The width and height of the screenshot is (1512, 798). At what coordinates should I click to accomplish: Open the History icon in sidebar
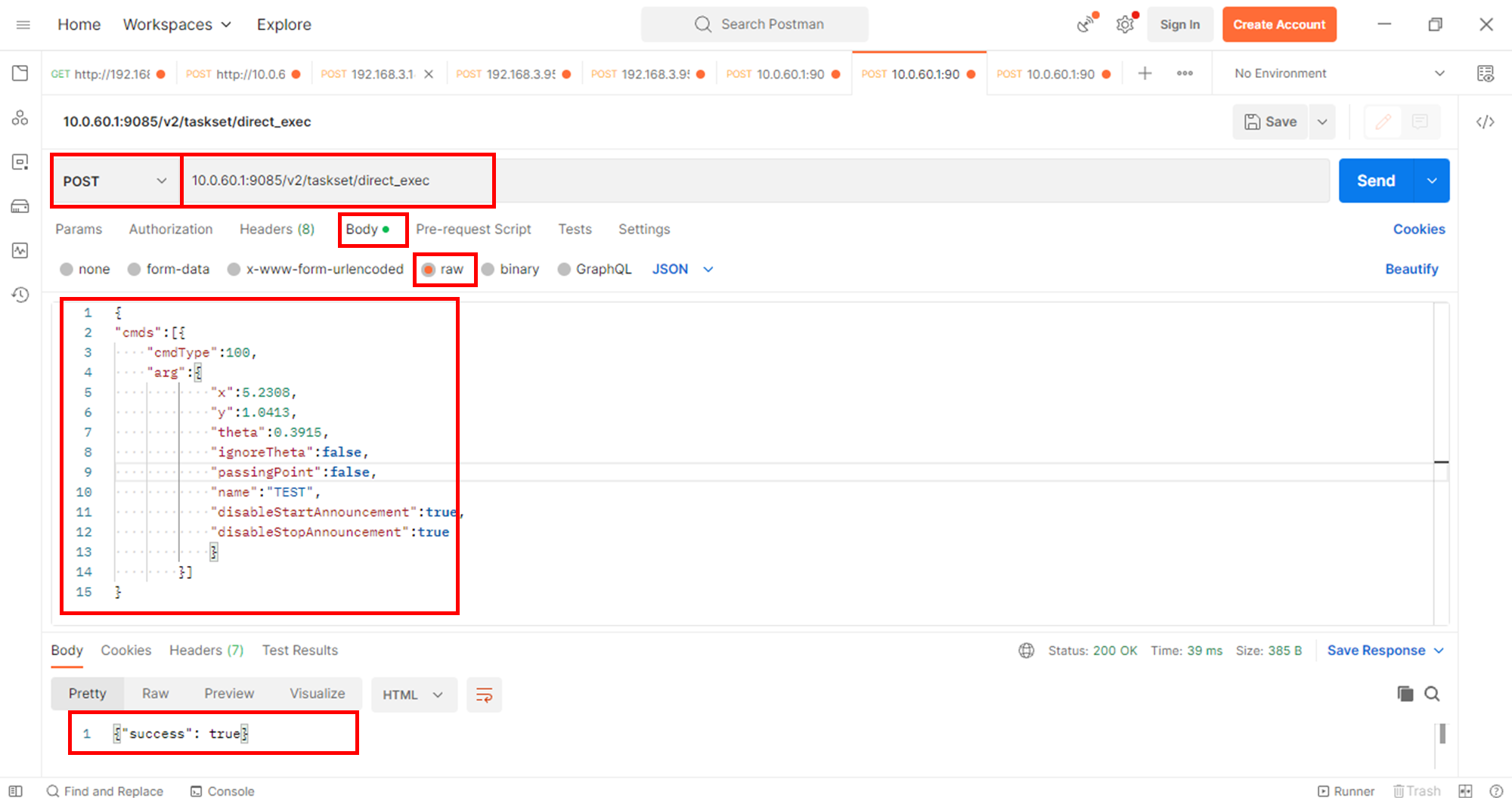[x=20, y=295]
